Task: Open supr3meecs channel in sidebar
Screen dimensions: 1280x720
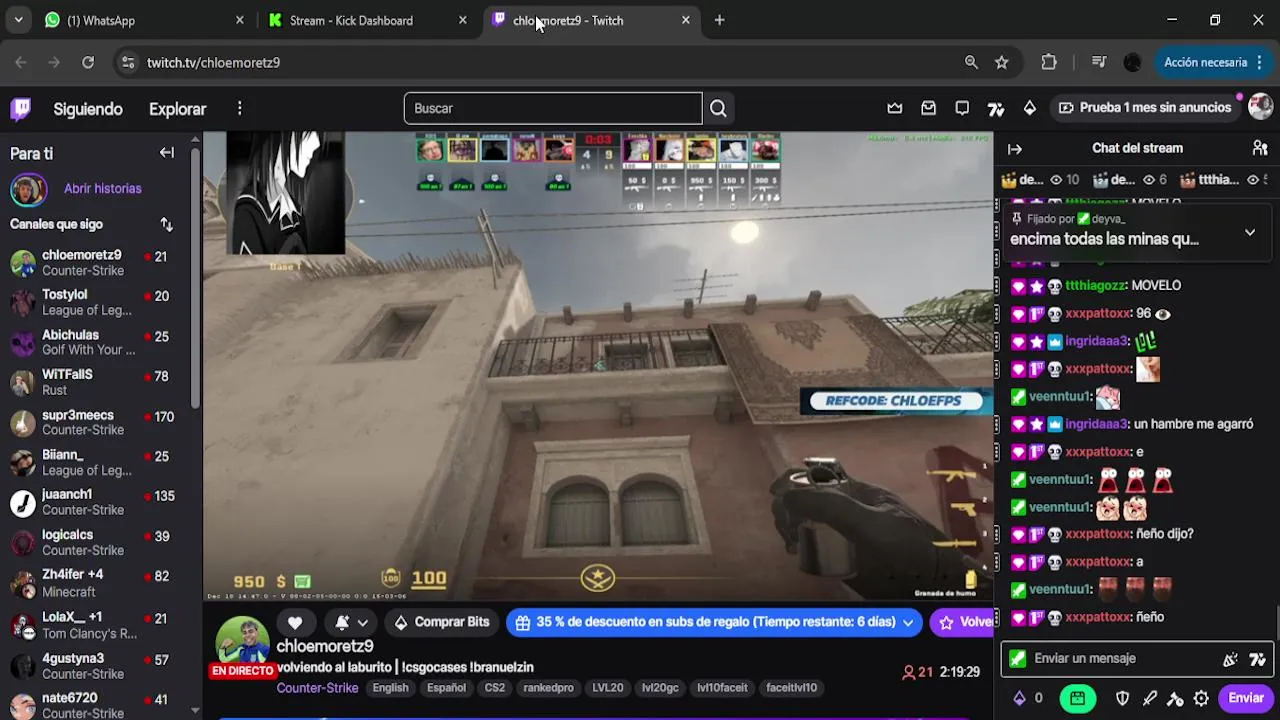Action: (x=96, y=422)
